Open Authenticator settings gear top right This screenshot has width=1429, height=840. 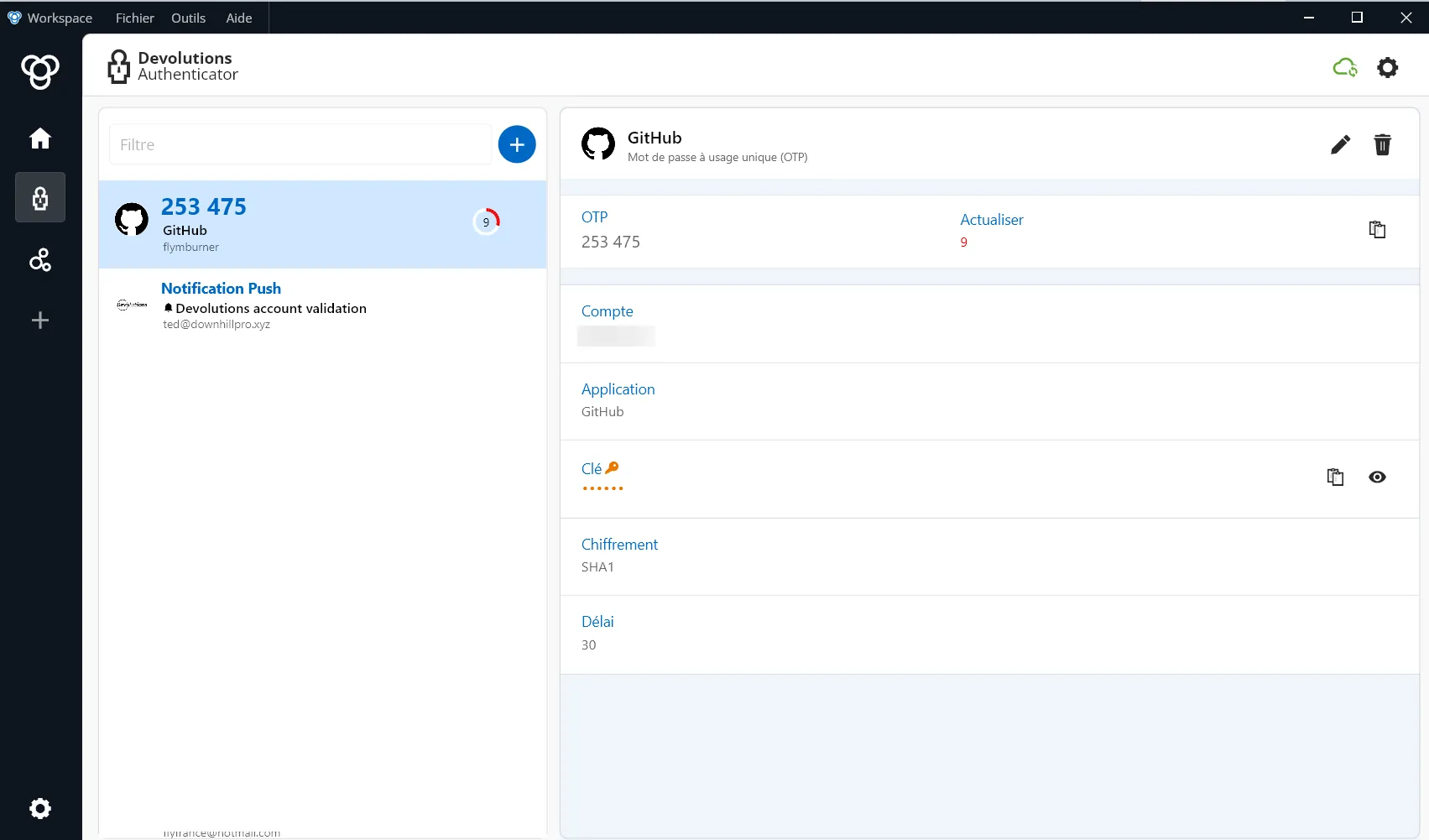point(1388,68)
